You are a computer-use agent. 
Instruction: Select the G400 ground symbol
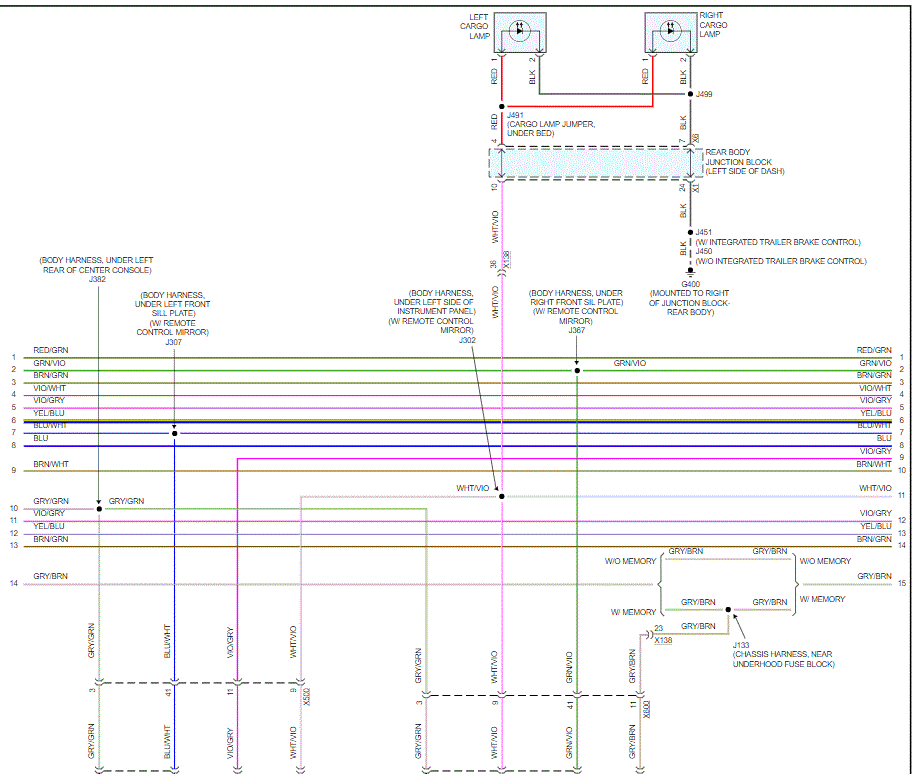[x=689, y=270]
